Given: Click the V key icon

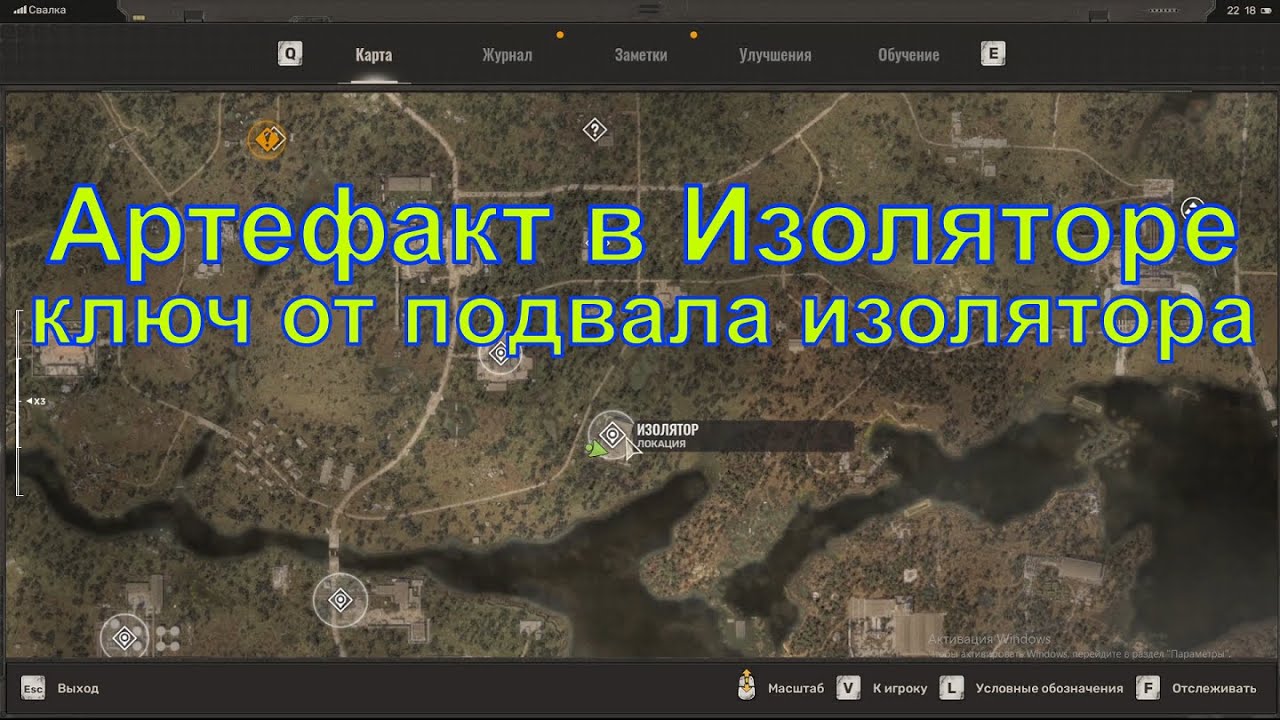Looking at the screenshot, I should coord(849,688).
